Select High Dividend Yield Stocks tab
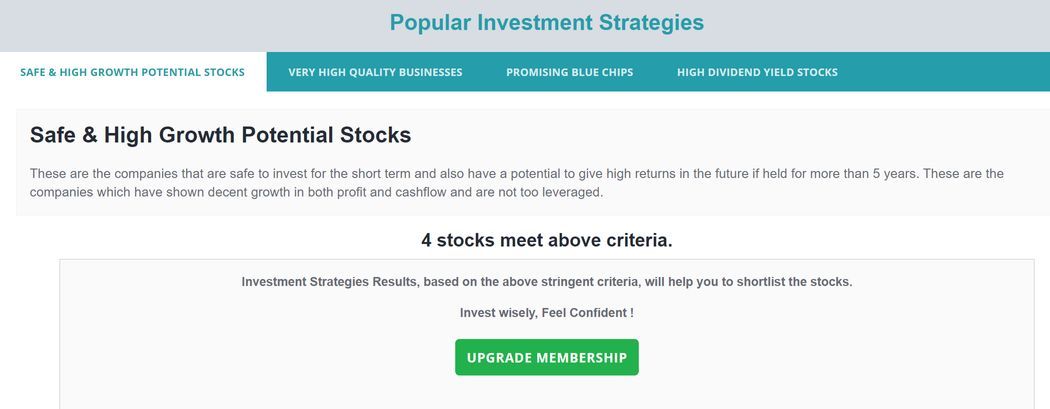The image size is (1050, 409). click(x=757, y=72)
